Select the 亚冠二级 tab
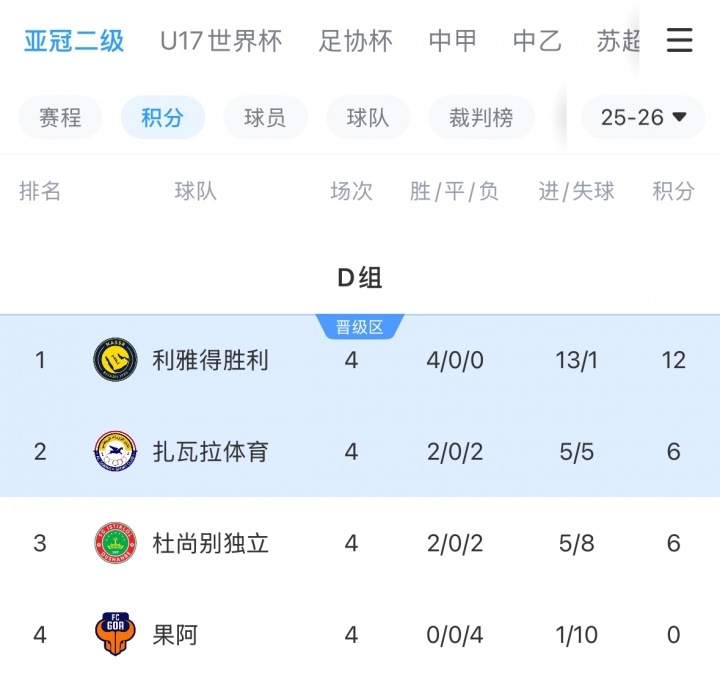This screenshot has height=696, width=720. click(x=75, y=41)
